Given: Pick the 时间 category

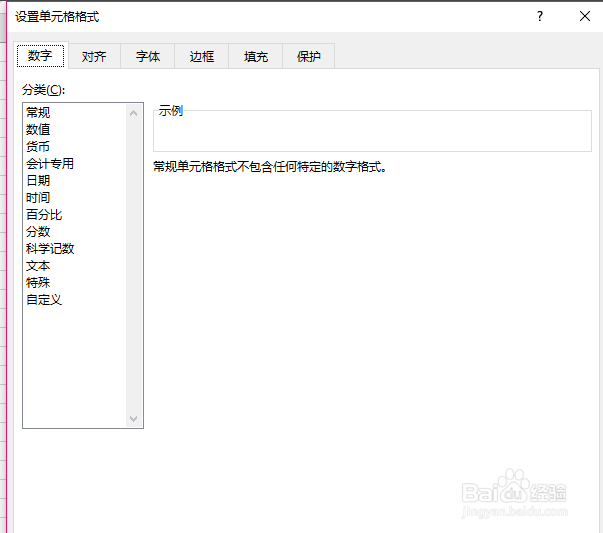Looking at the screenshot, I should pos(38,197).
